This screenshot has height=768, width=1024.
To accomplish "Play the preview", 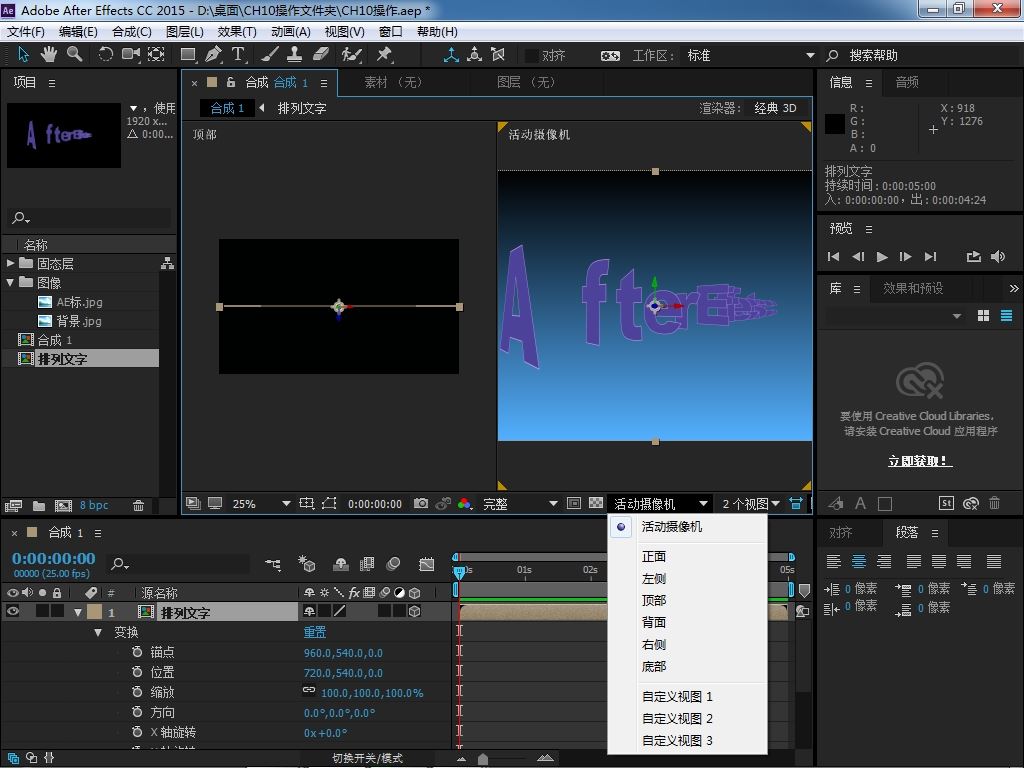I will 882,257.
